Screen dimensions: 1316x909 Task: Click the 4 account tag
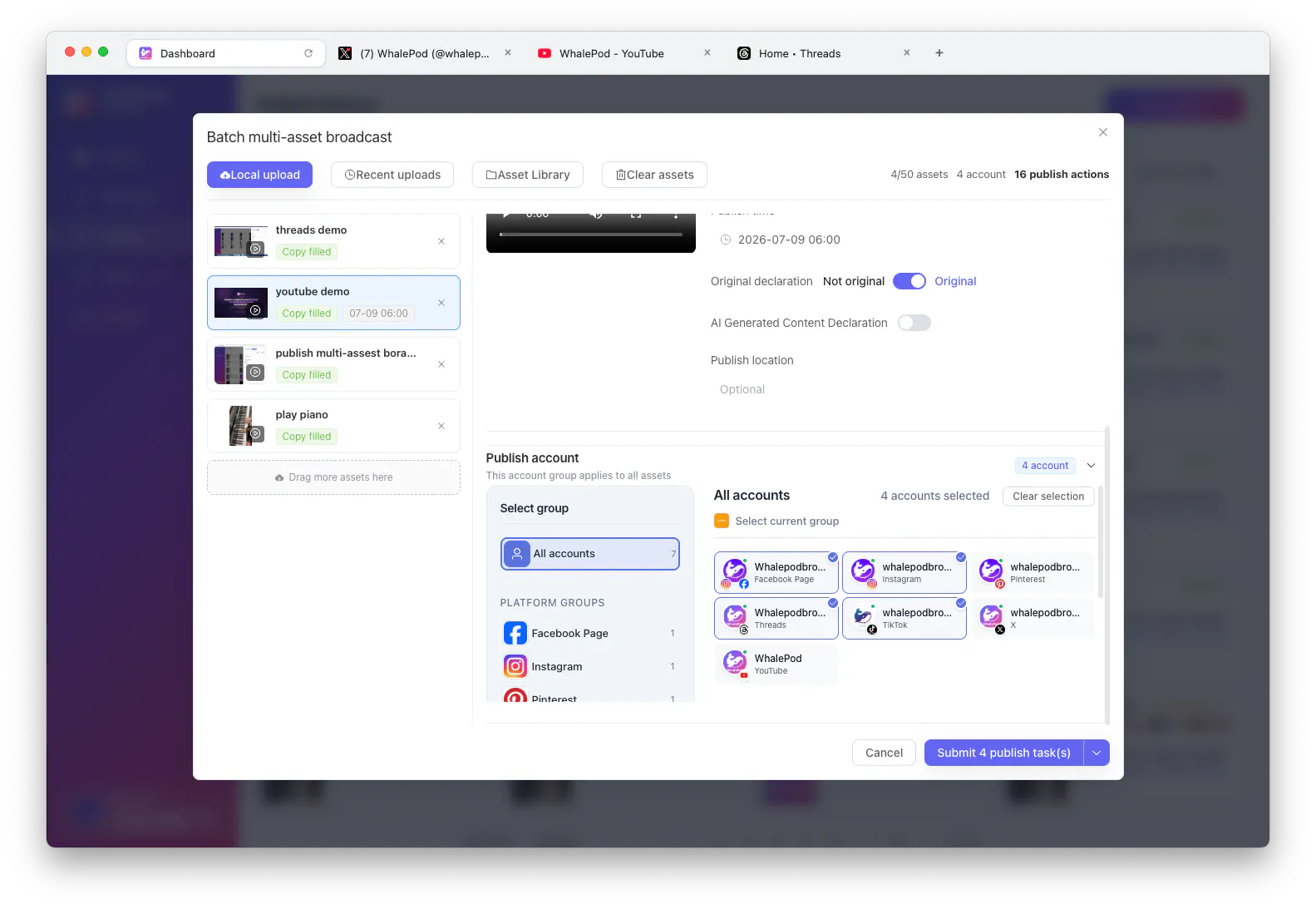tap(1045, 466)
